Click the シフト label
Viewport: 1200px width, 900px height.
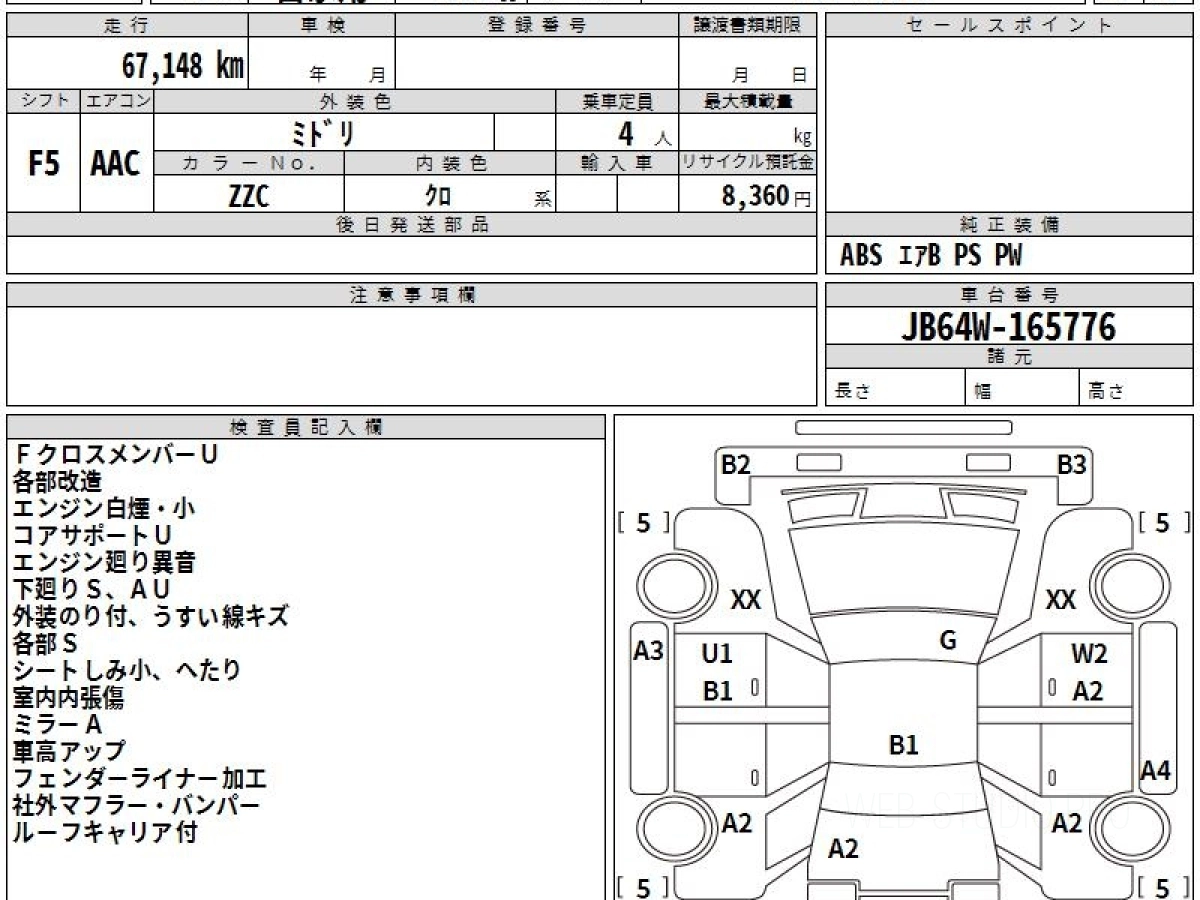click(44, 101)
